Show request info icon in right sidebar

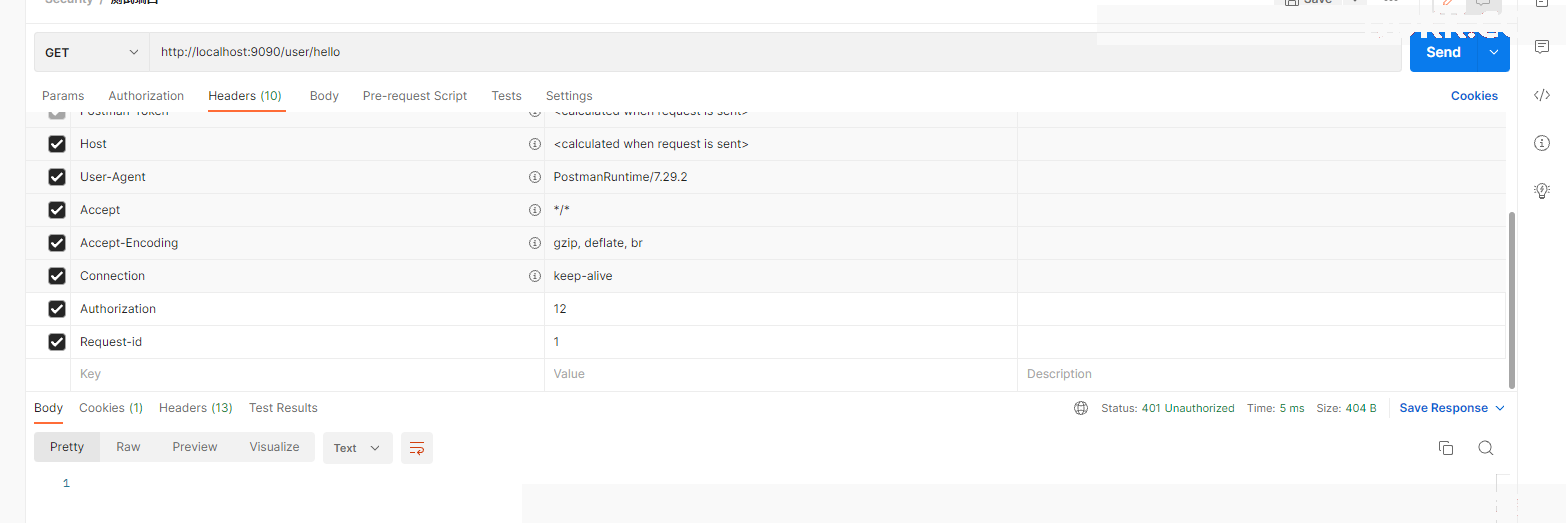point(1541,143)
